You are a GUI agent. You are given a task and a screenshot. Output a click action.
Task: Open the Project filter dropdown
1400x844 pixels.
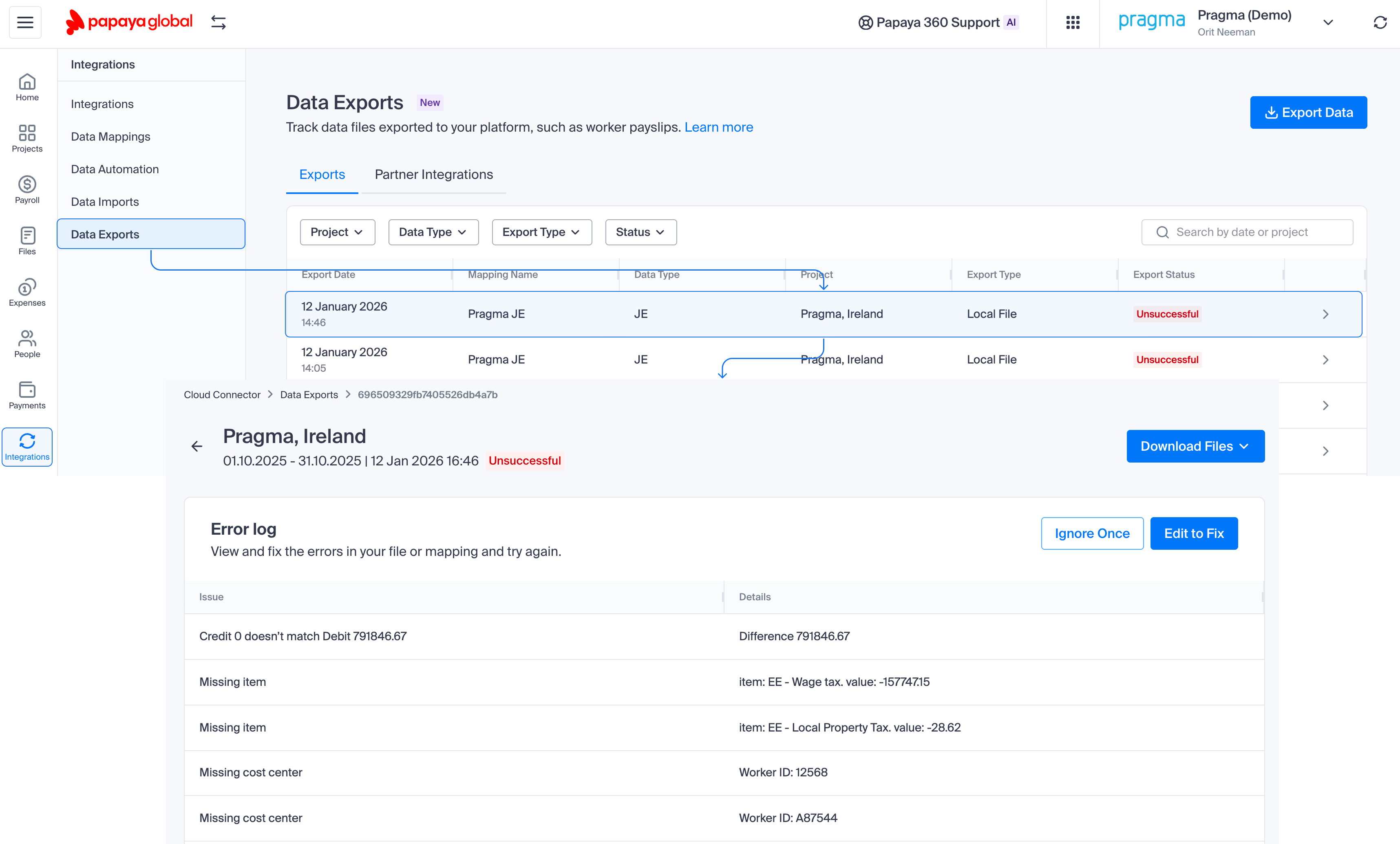(337, 232)
